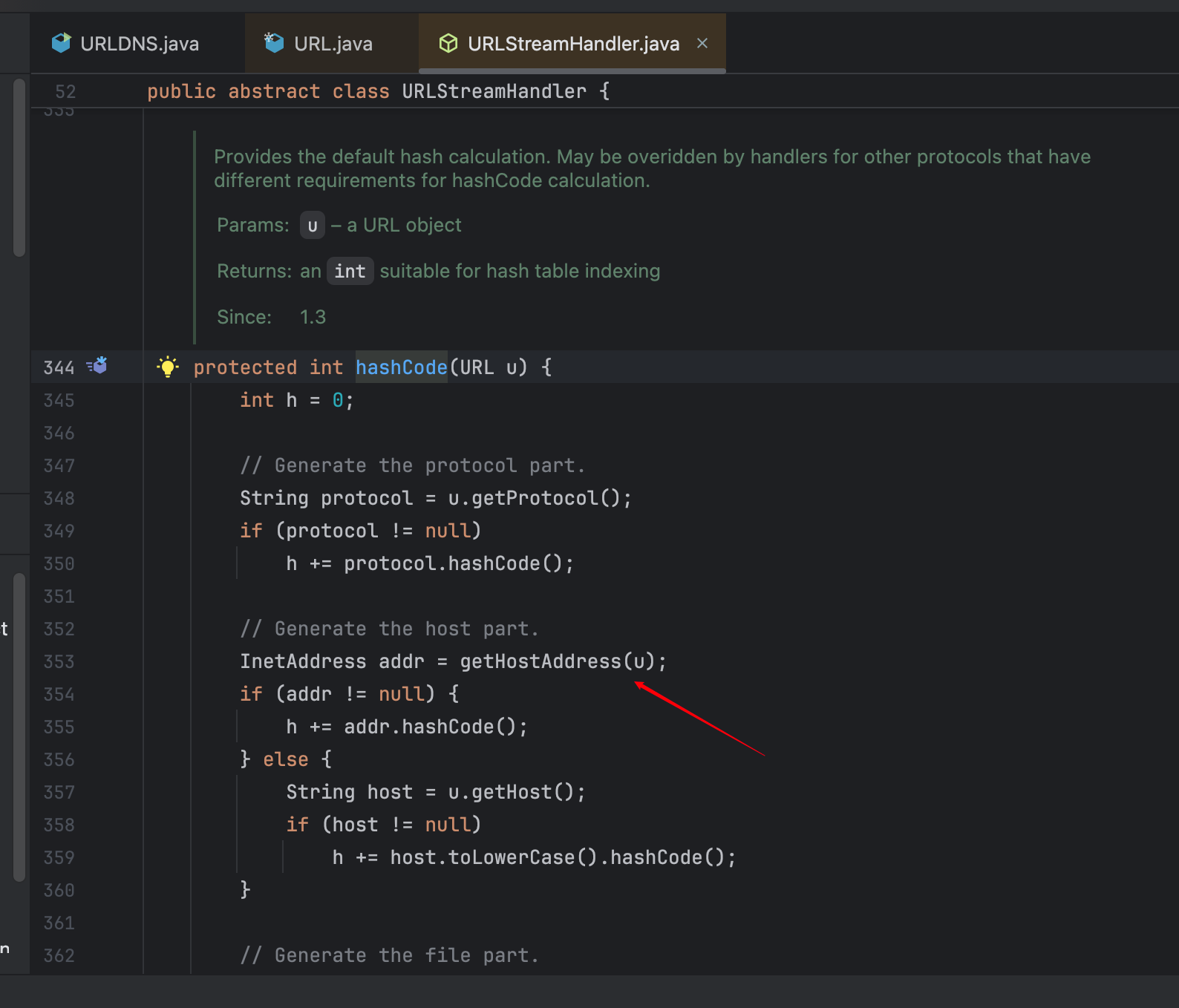Close the URLStreamHandler.java tab

(702, 44)
